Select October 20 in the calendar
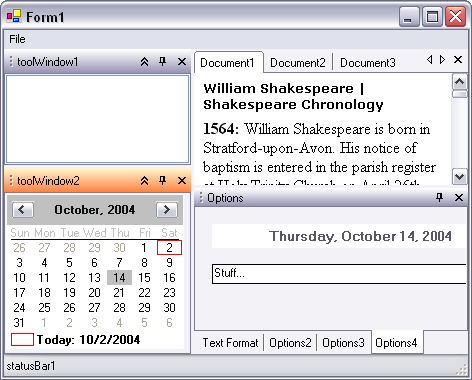 94,293
